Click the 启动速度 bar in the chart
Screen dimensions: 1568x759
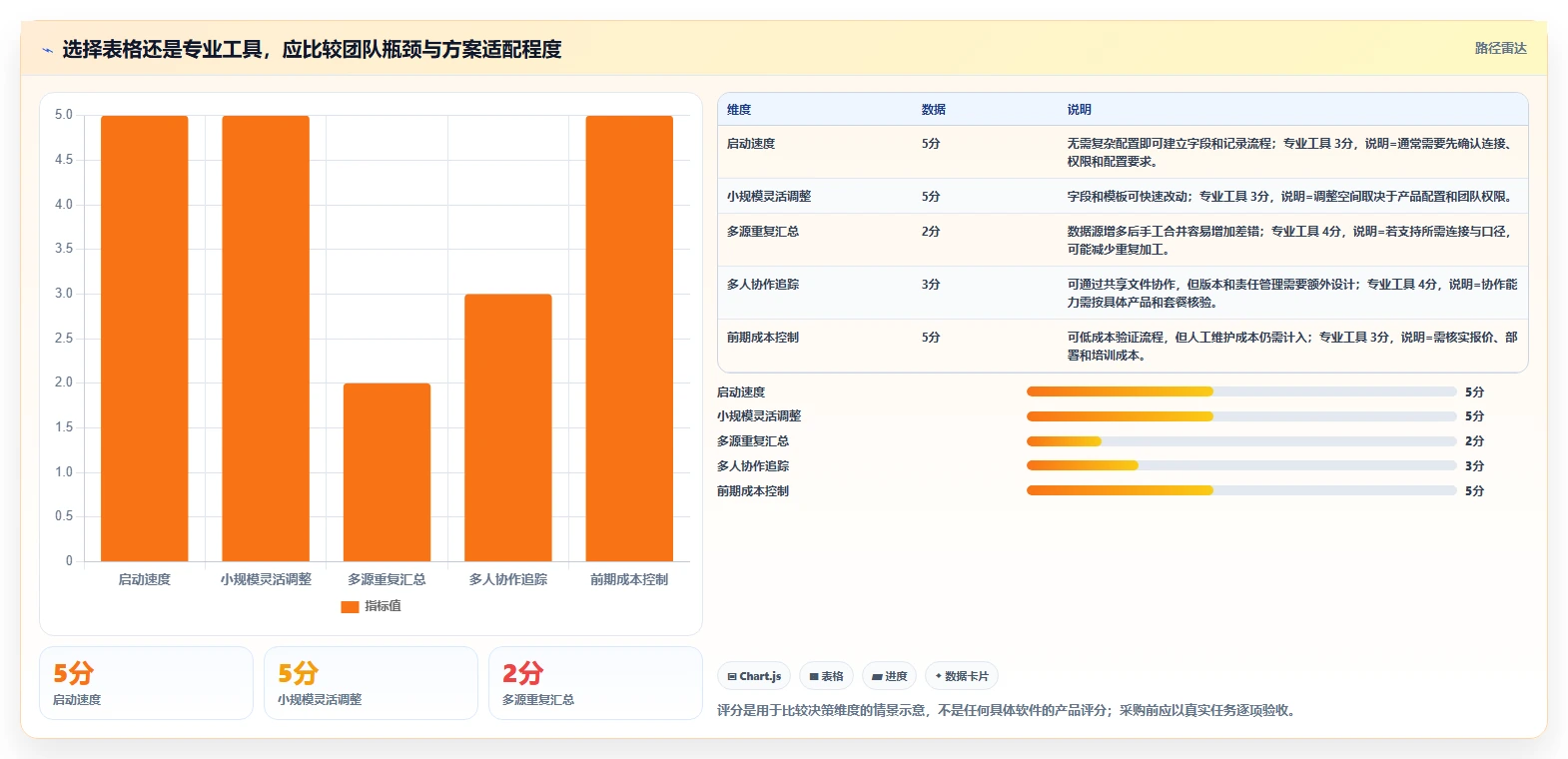coord(145,339)
